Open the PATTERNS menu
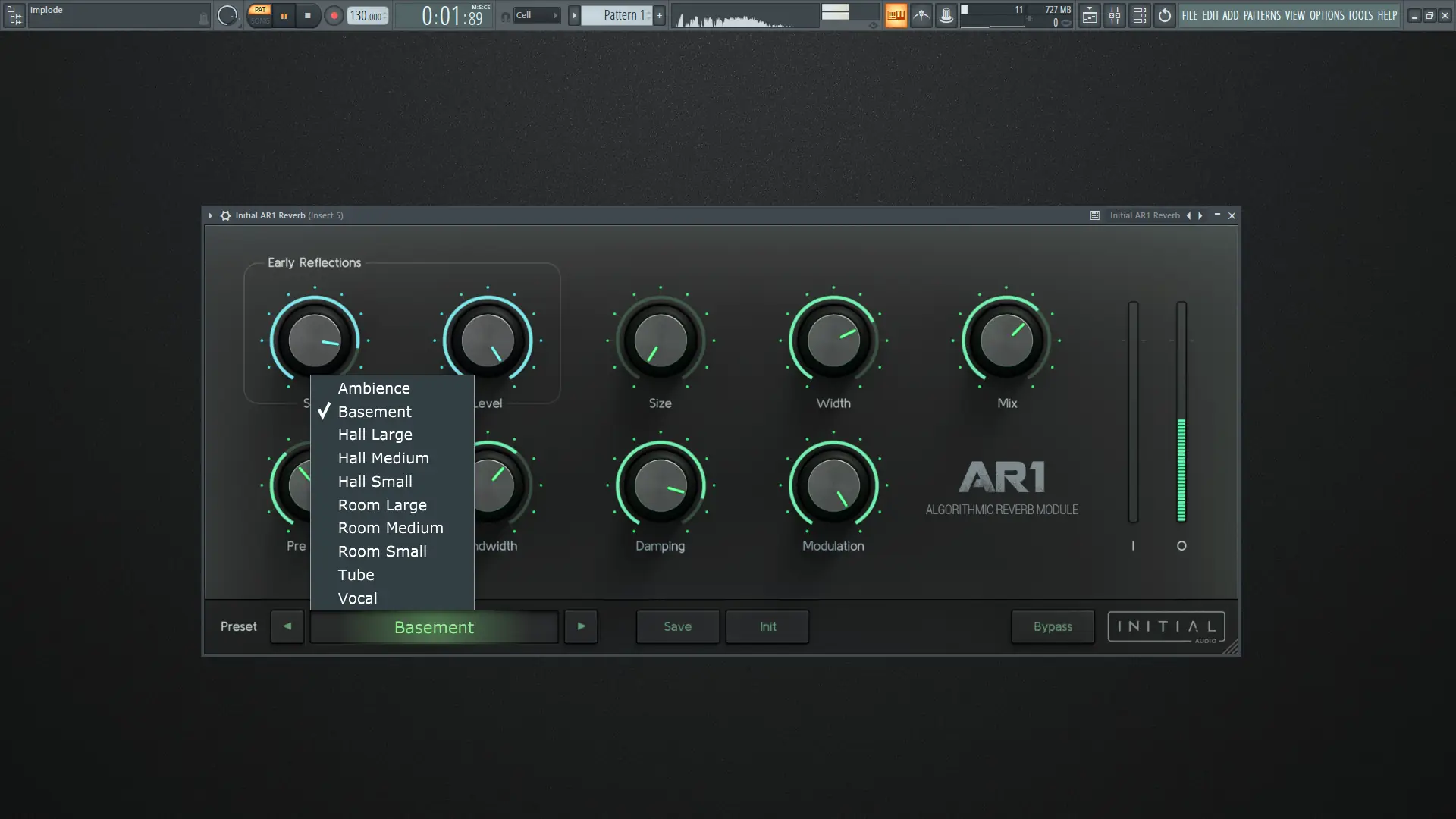Image resolution: width=1456 pixels, height=819 pixels. click(1262, 15)
